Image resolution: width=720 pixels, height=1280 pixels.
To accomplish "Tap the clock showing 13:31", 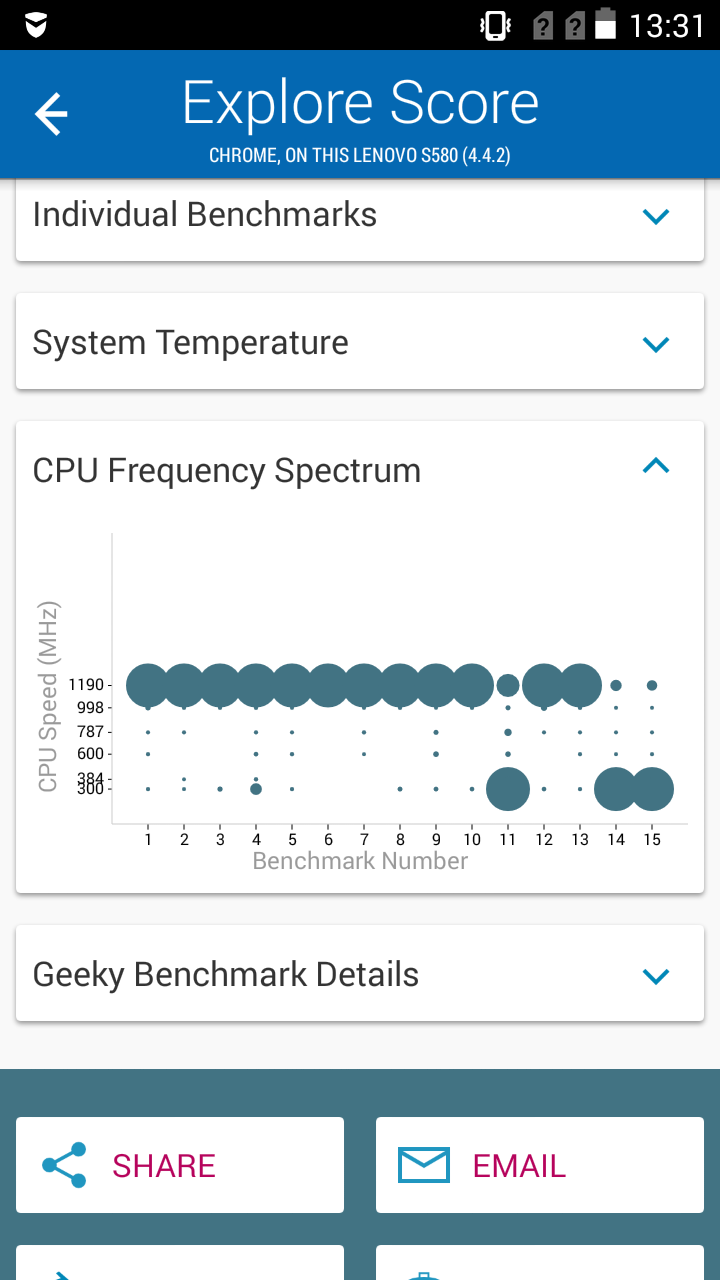I will click(x=667, y=25).
